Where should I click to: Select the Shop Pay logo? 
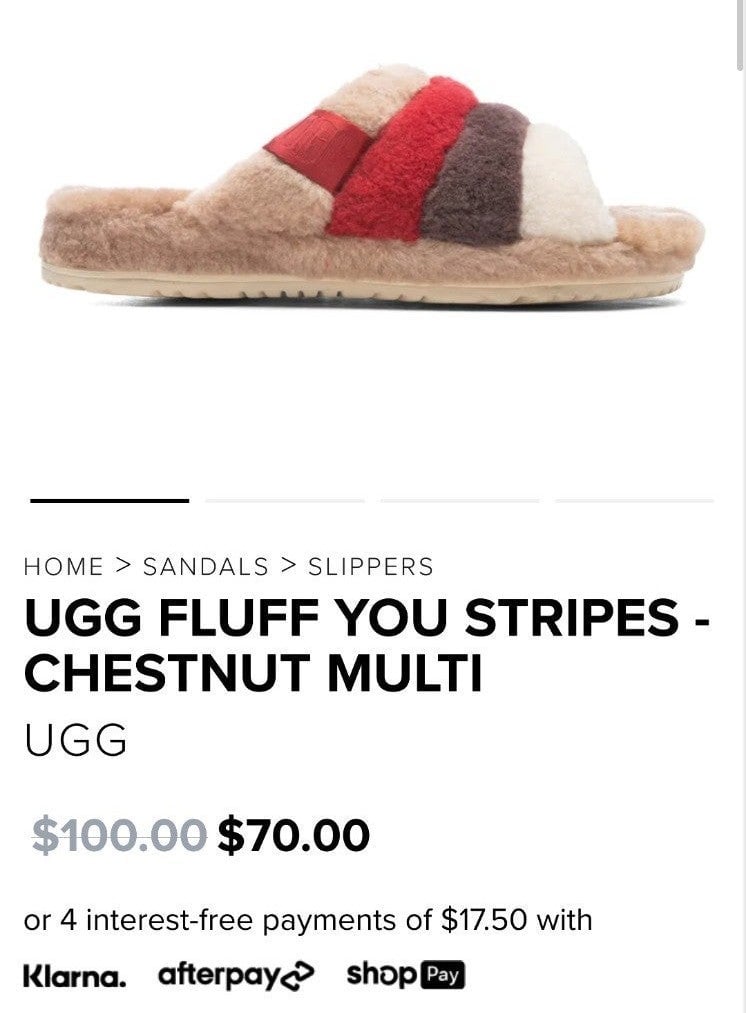406,975
